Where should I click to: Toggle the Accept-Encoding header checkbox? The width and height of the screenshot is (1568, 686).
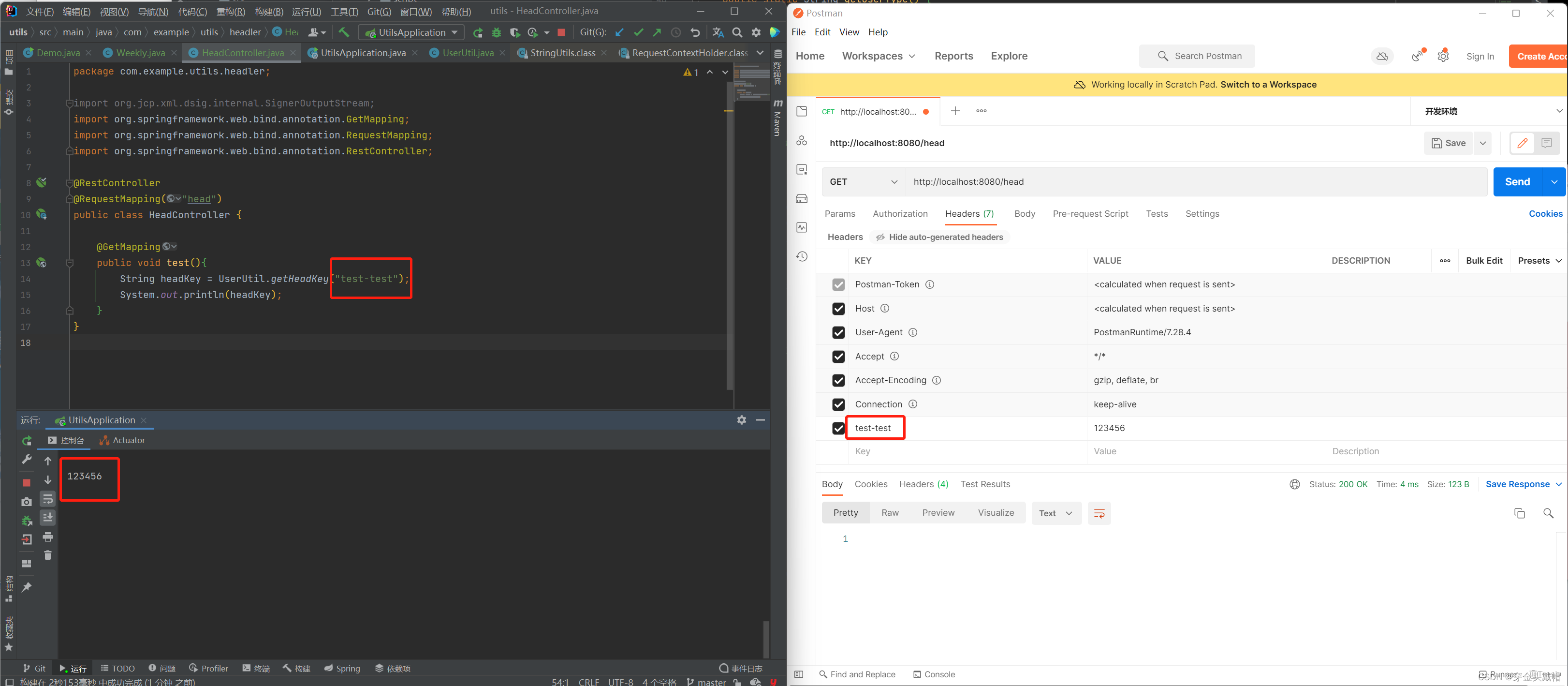[x=838, y=380]
